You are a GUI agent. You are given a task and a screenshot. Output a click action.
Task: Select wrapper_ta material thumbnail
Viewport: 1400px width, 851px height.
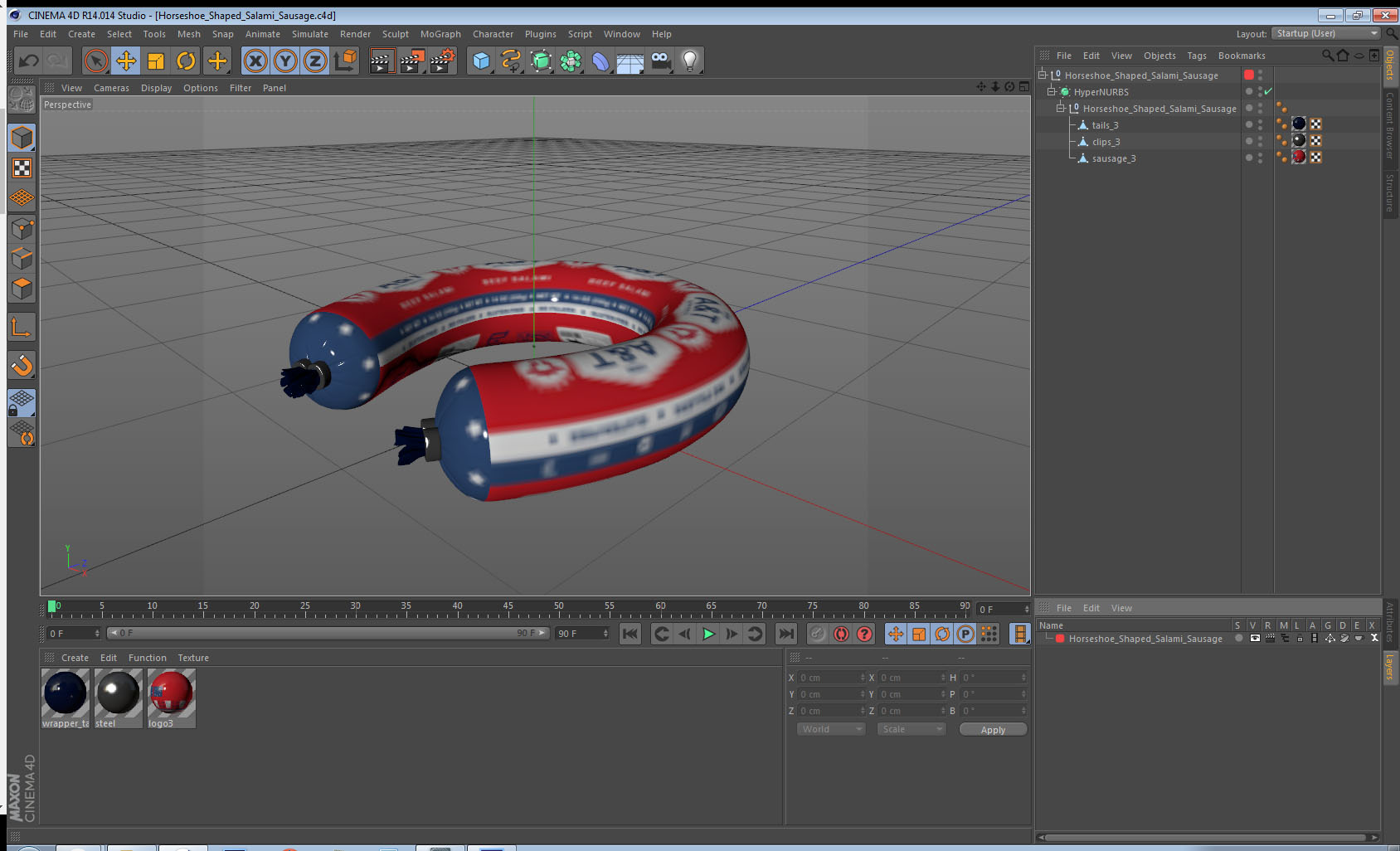coord(66,698)
